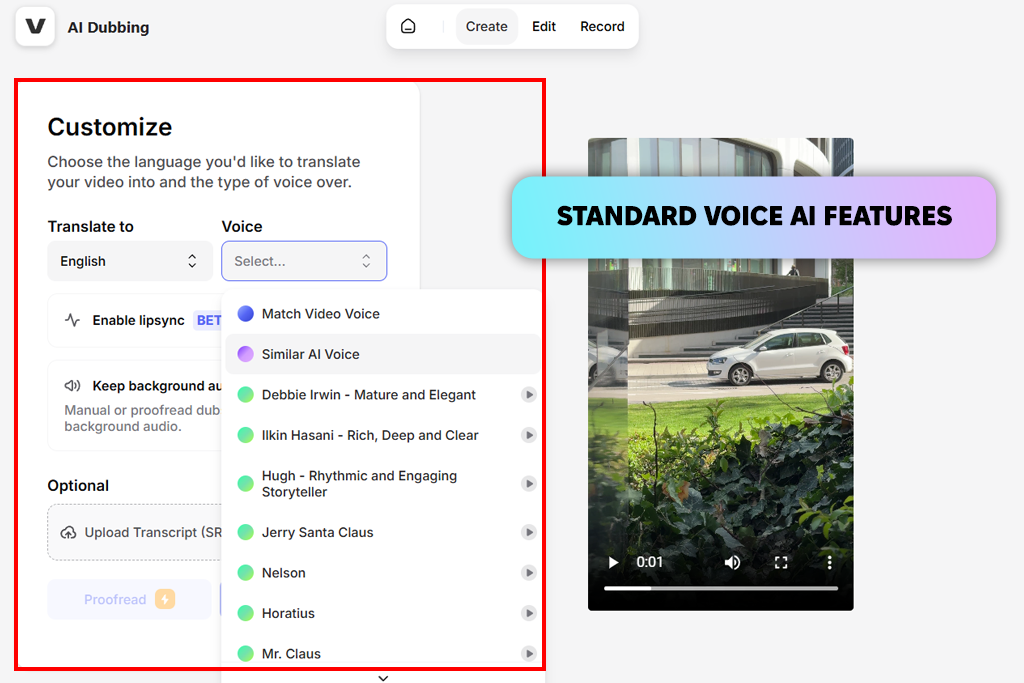Click the lightning bolt badge on Proofread

click(165, 599)
